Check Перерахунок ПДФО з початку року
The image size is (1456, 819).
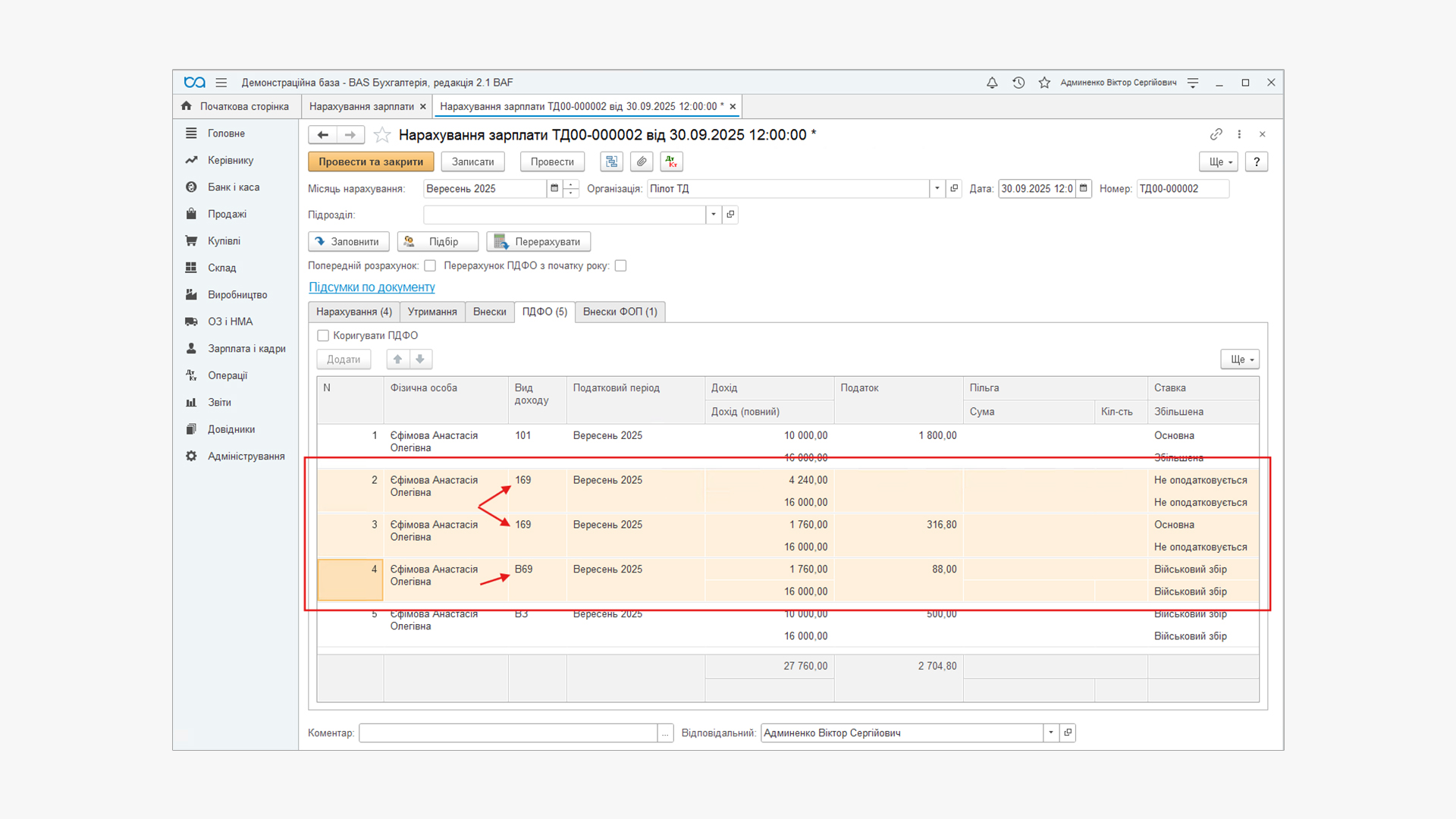620,265
